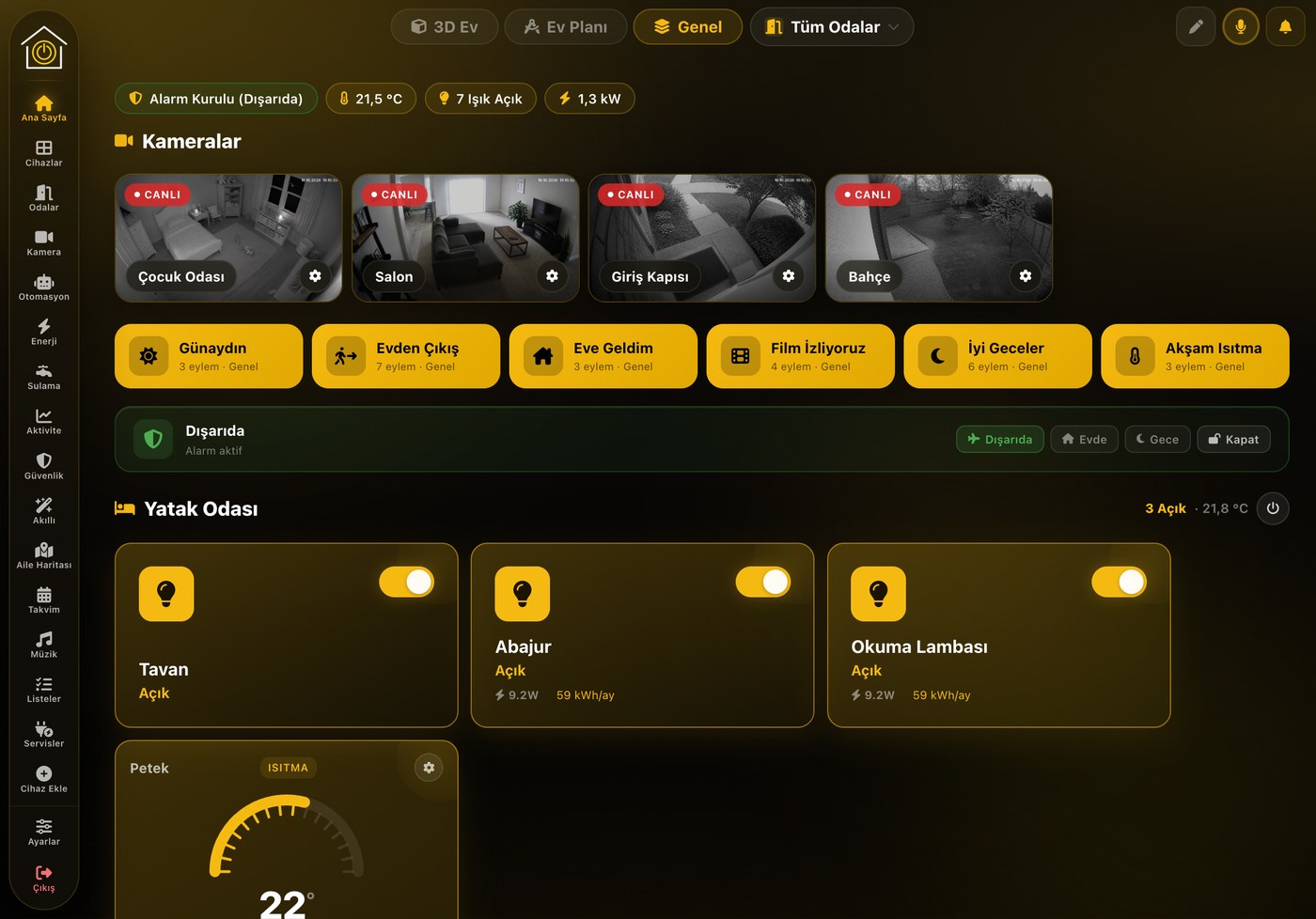Image resolution: width=1316 pixels, height=919 pixels.
Task: Open Müzik in the sidebar
Action: tap(44, 645)
